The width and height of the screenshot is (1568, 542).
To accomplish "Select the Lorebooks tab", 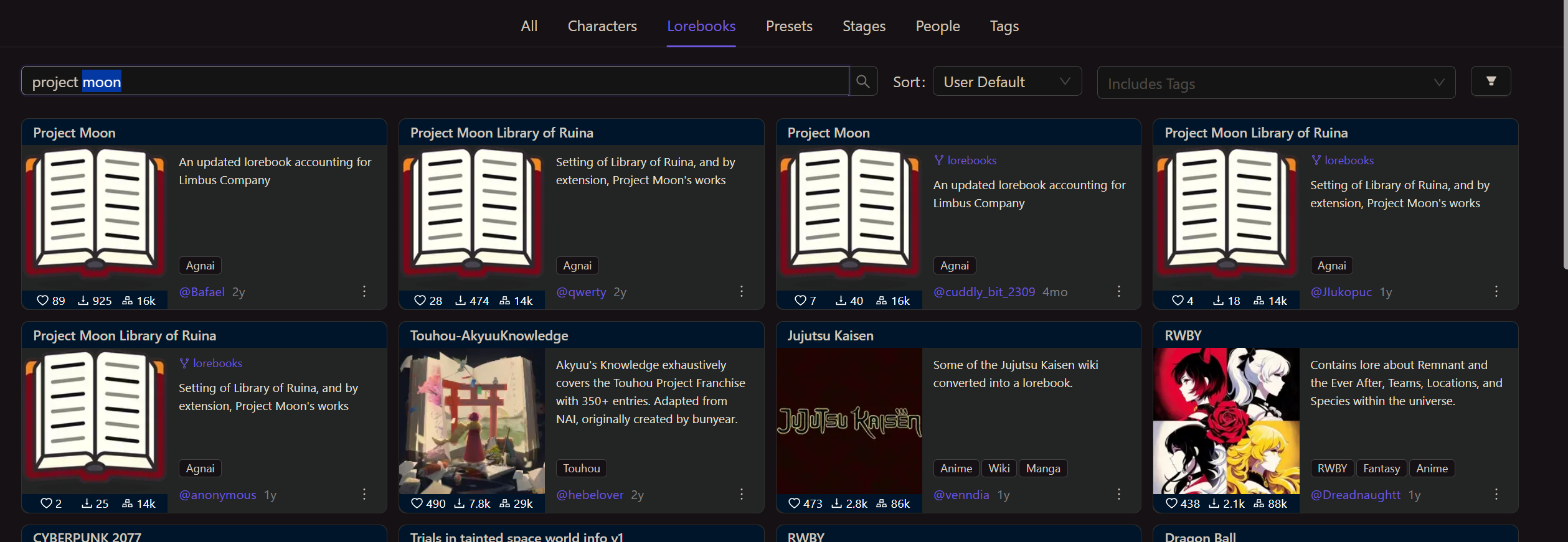I will tap(701, 26).
